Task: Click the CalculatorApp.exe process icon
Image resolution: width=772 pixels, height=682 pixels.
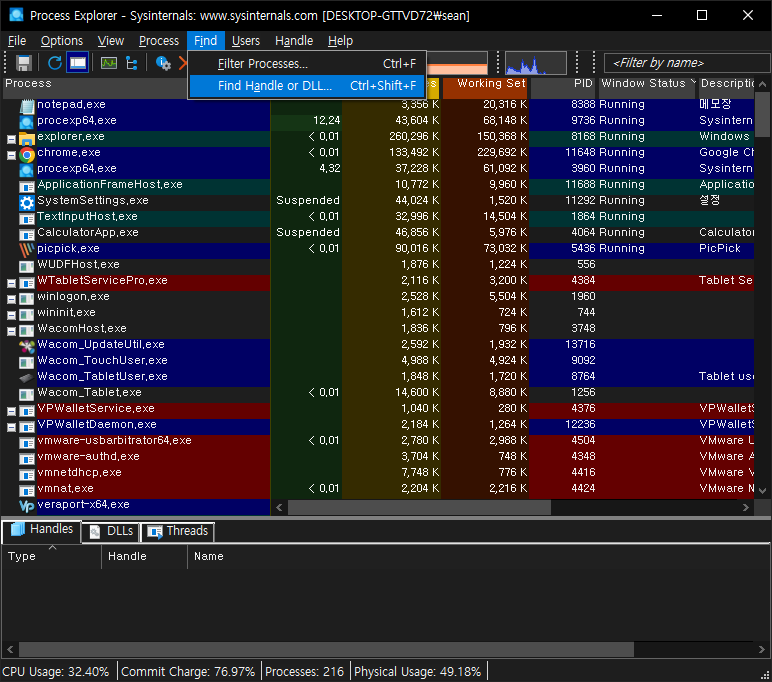Action: click(27, 234)
